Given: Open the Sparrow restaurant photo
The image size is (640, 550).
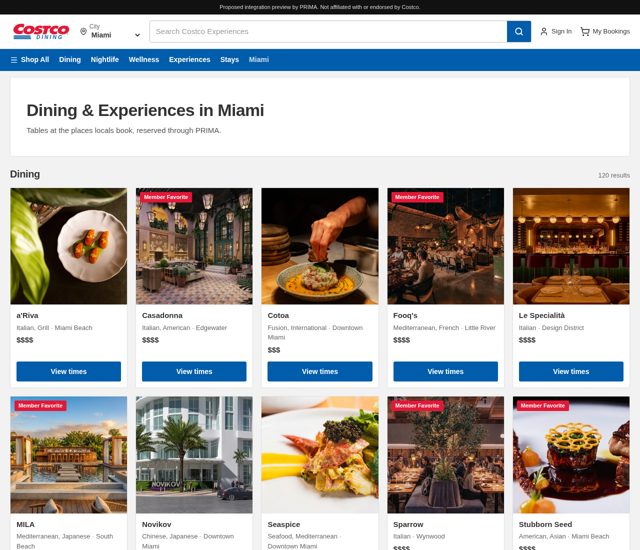Looking at the screenshot, I should 446,455.
